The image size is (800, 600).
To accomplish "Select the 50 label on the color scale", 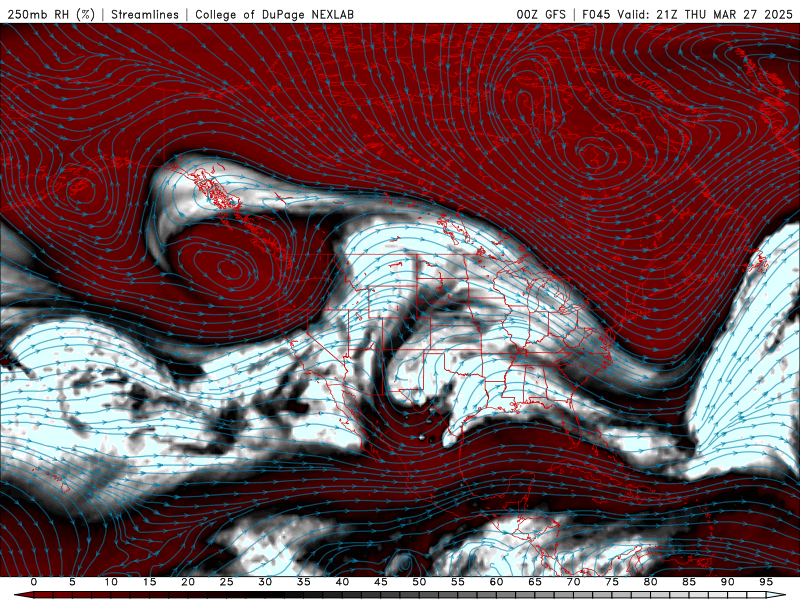I will [419, 582].
